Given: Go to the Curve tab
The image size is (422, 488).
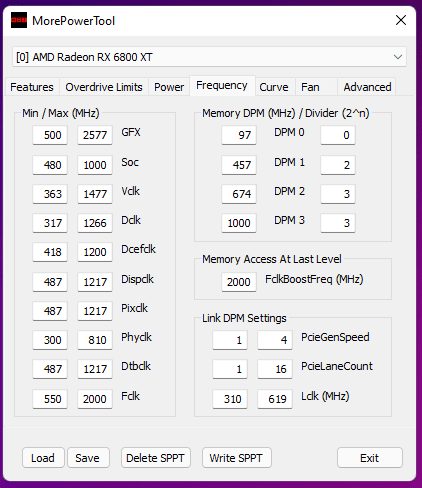Looking at the screenshot, I should [274, 87].
